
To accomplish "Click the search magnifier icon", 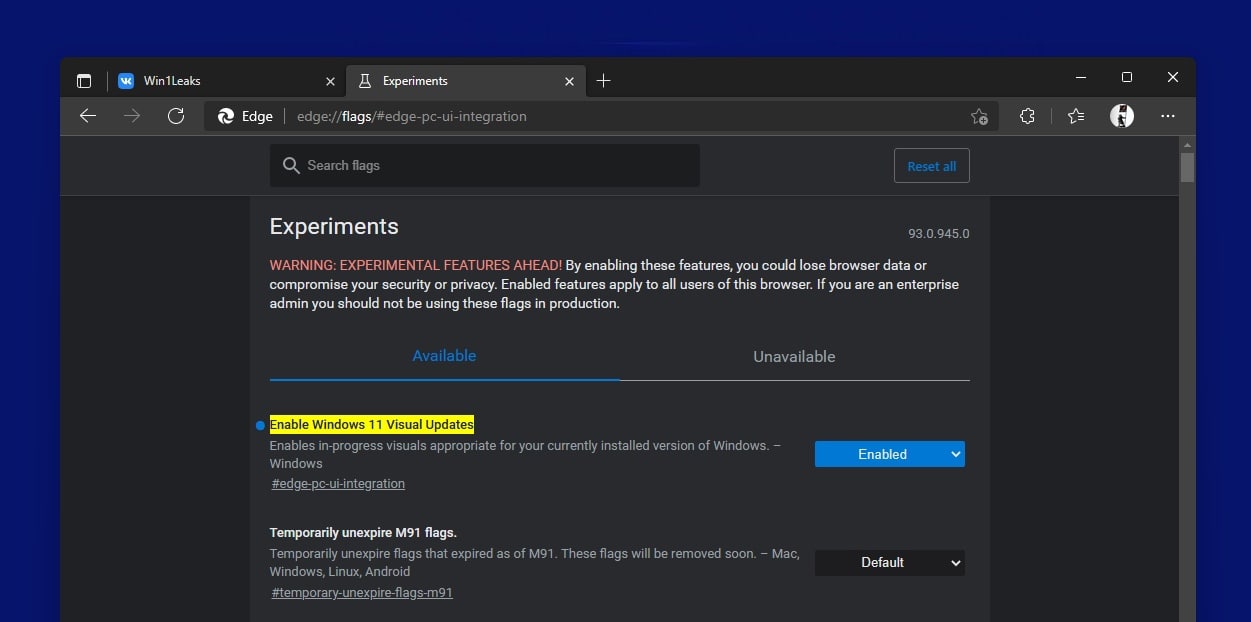I will pos(291,165).
